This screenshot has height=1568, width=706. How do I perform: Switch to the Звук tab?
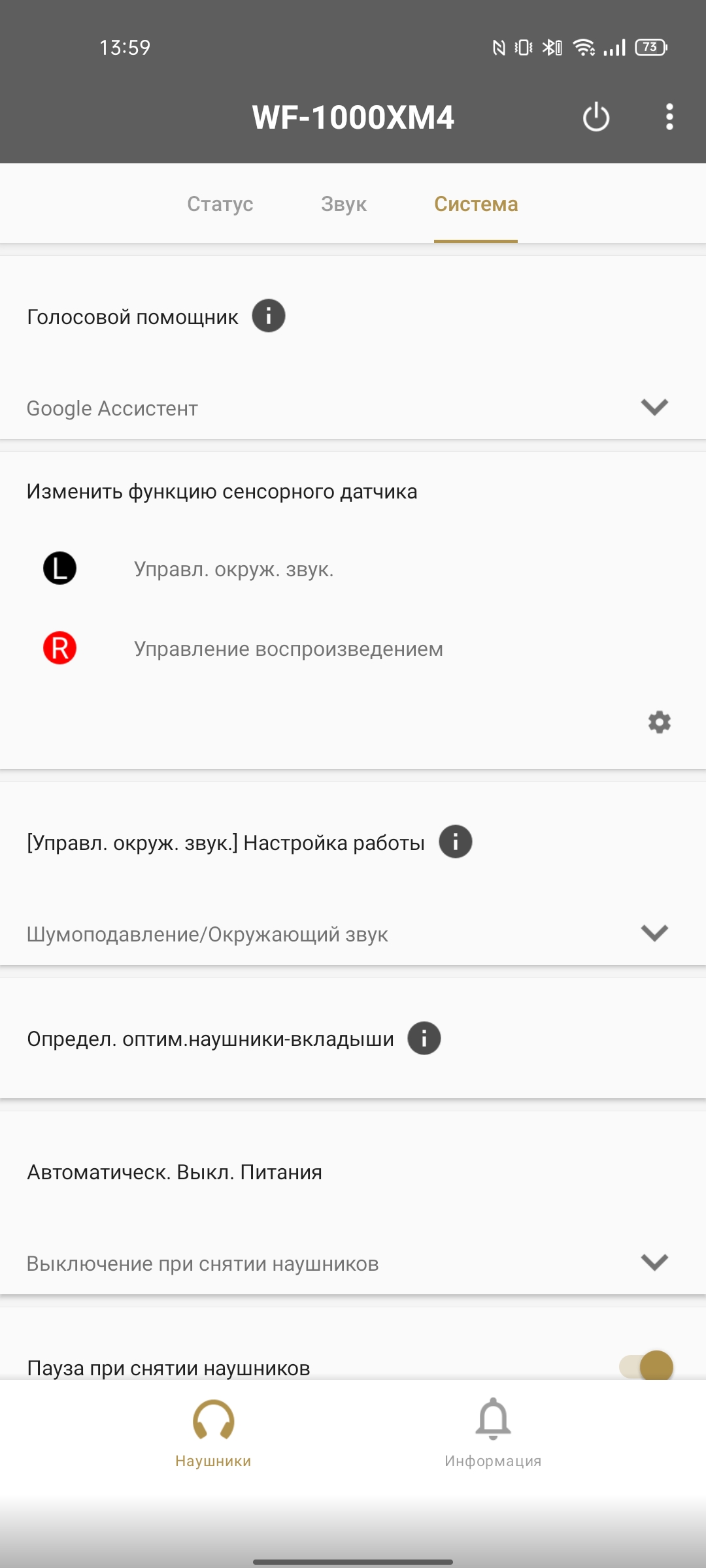344,204
